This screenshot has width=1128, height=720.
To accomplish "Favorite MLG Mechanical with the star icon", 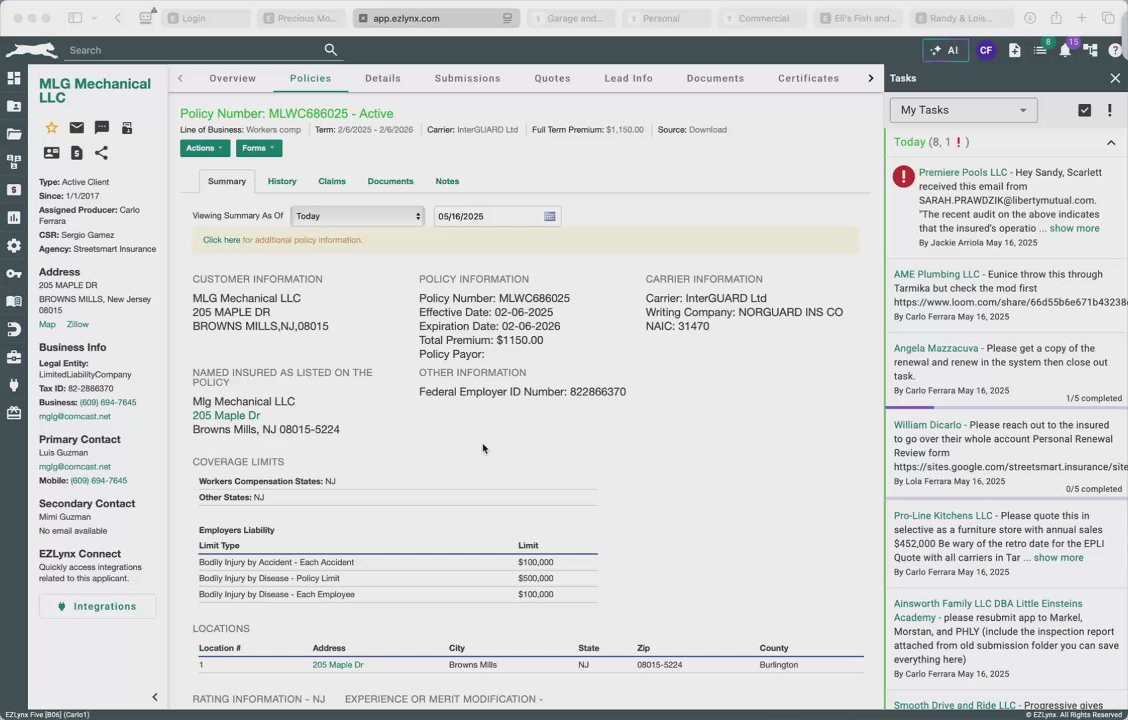I will [51, 128].
